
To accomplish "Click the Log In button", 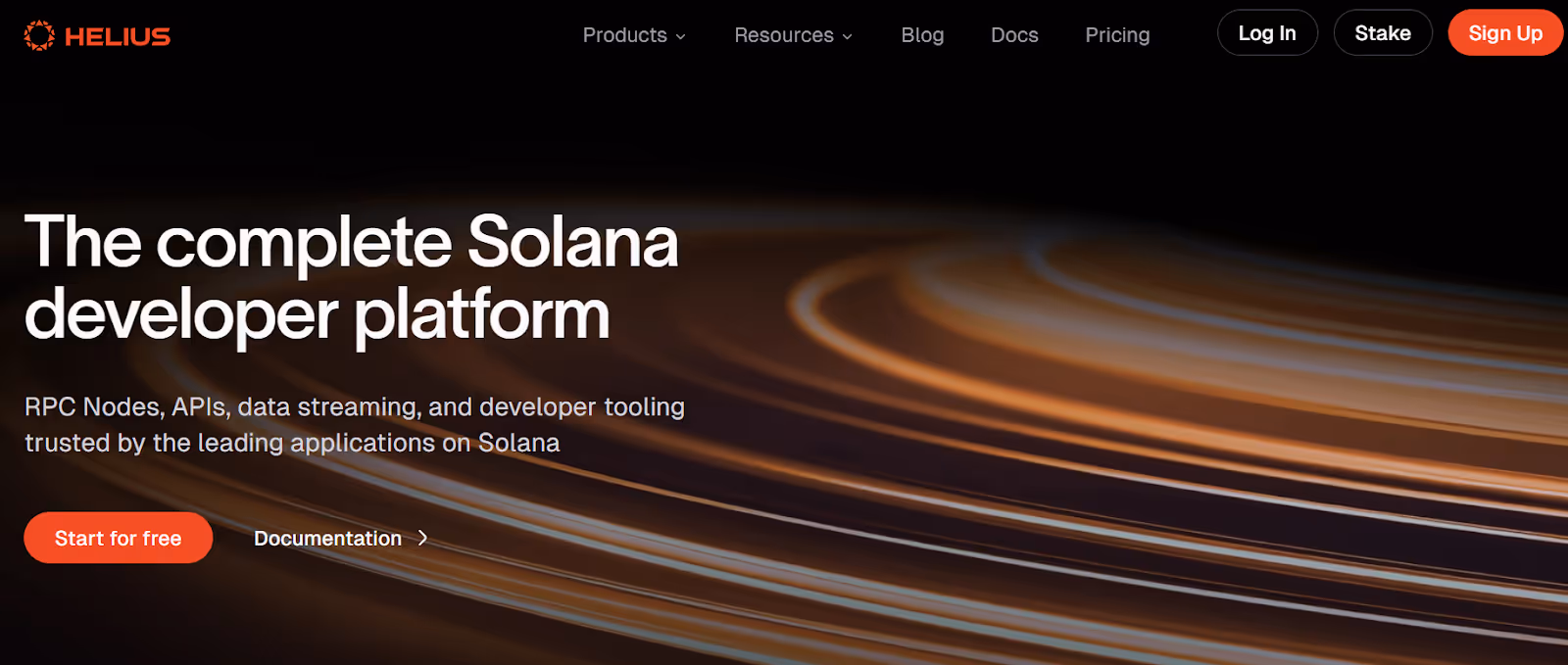I will pyautogui.click(x=1267, y=33).
